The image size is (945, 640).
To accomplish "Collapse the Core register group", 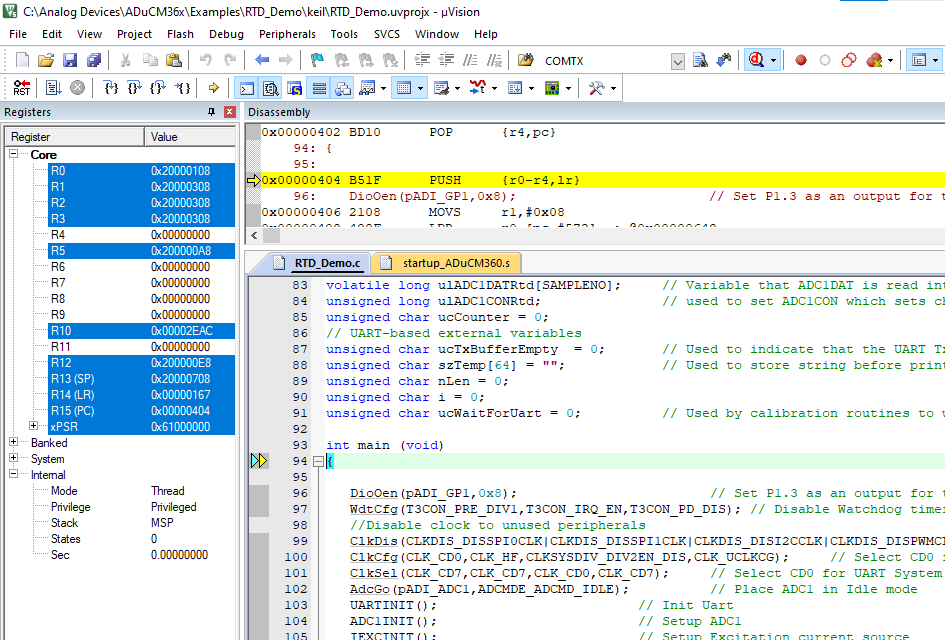I will pos(13,154).
